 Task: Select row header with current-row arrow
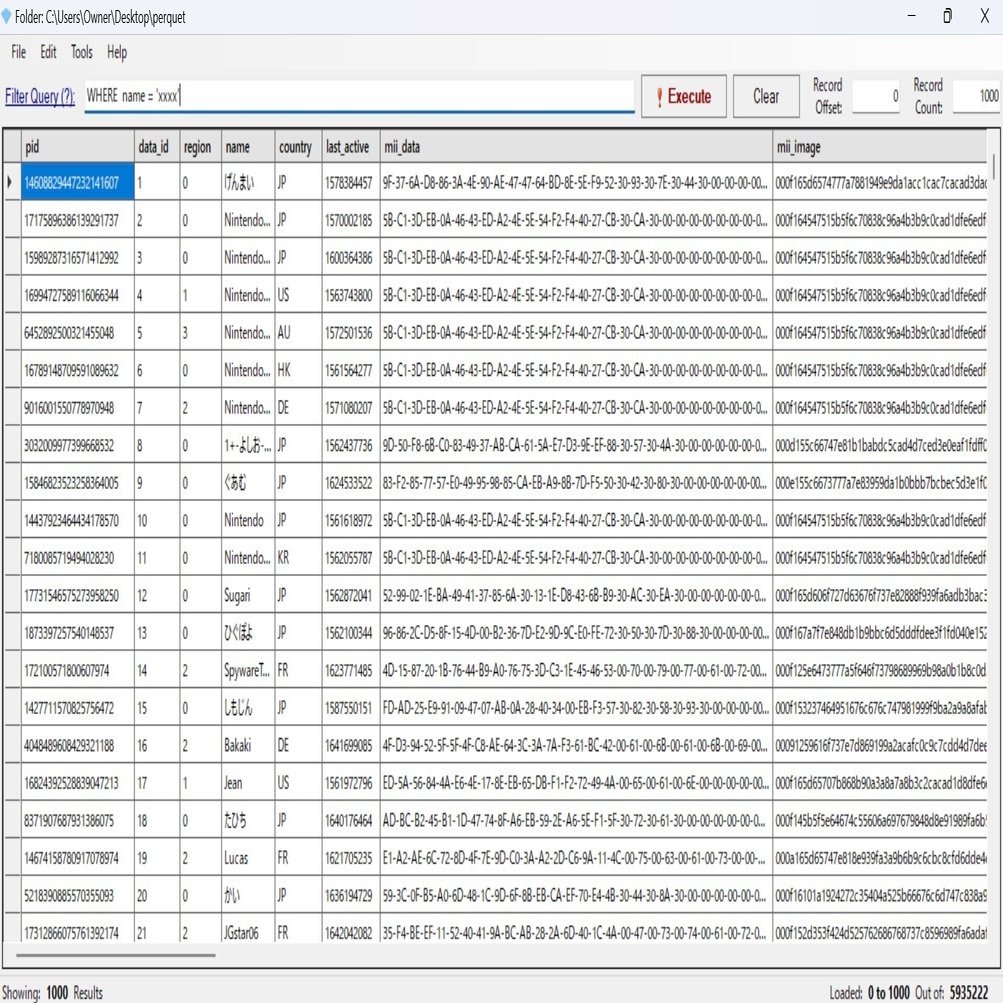(12, 182)
